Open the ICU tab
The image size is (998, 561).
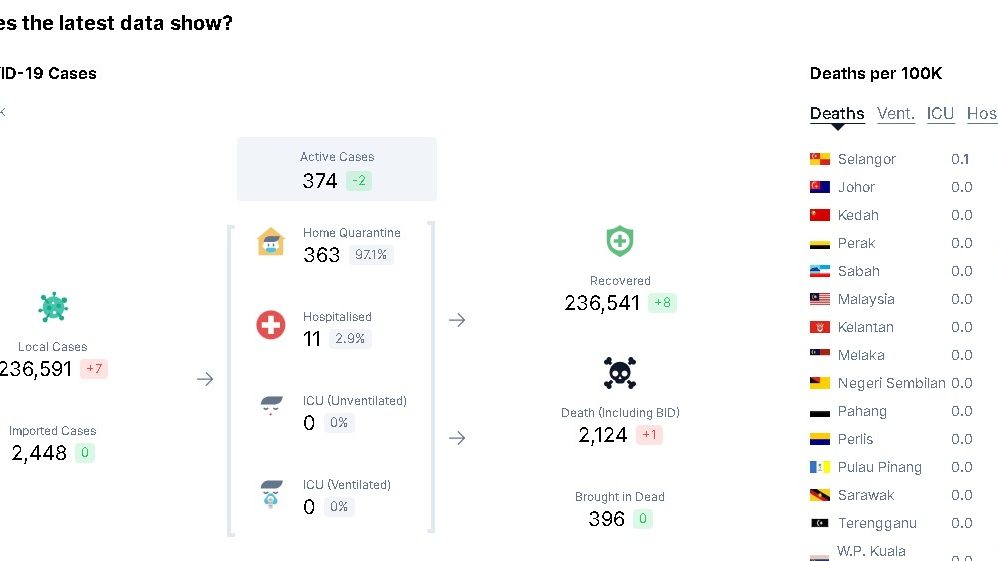click(x=940, y=114)
